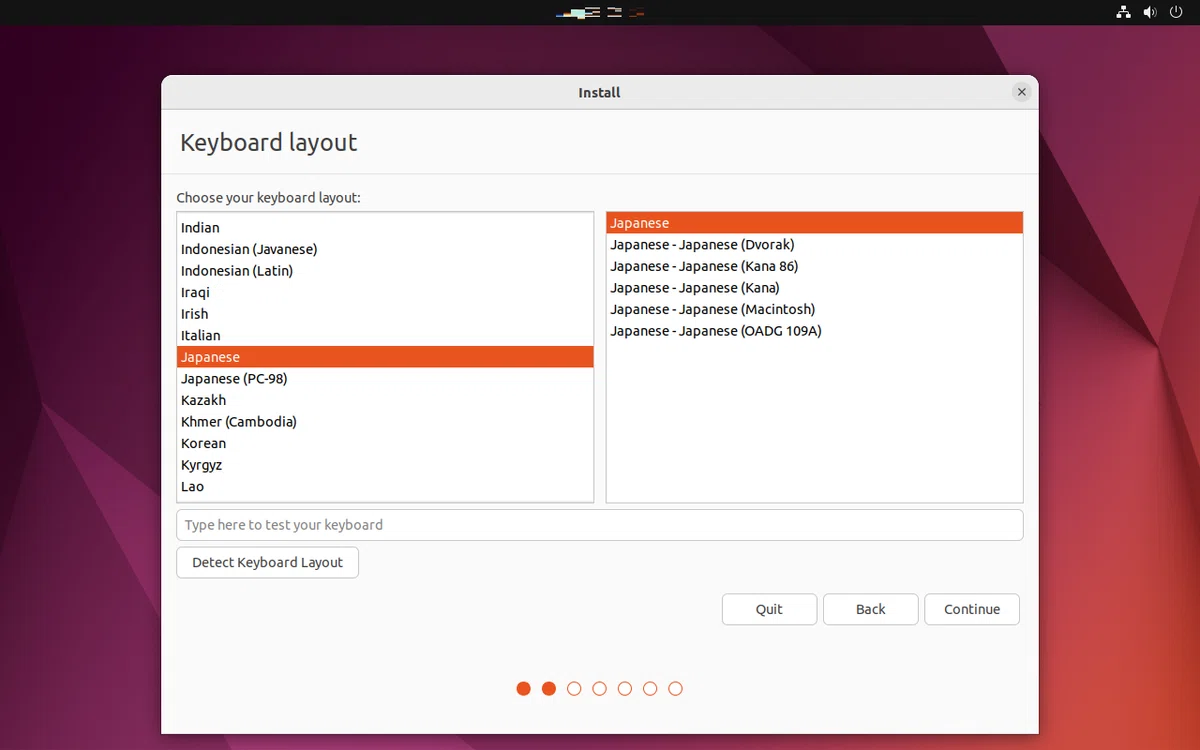Click Detect Keyboard Layout button
1200x750 pixels.
click(x=268, y=562)
